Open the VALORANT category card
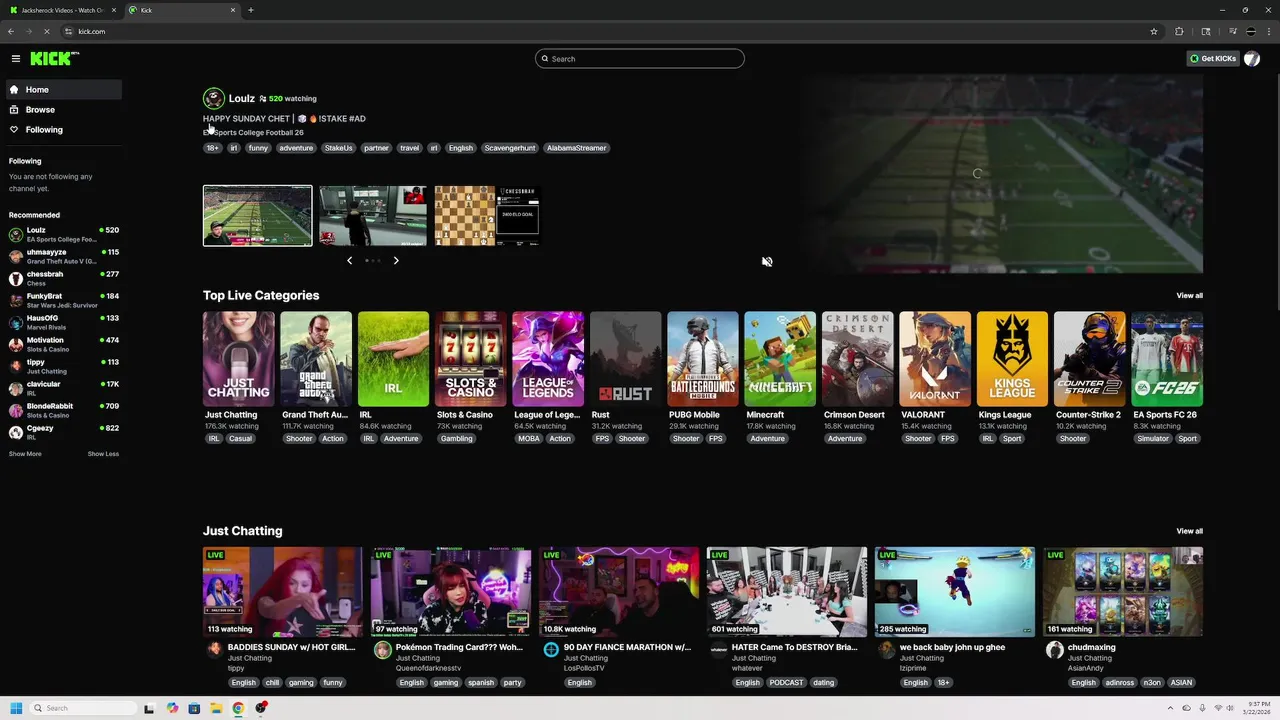1280x720 pixels. (x=935, y=359)
